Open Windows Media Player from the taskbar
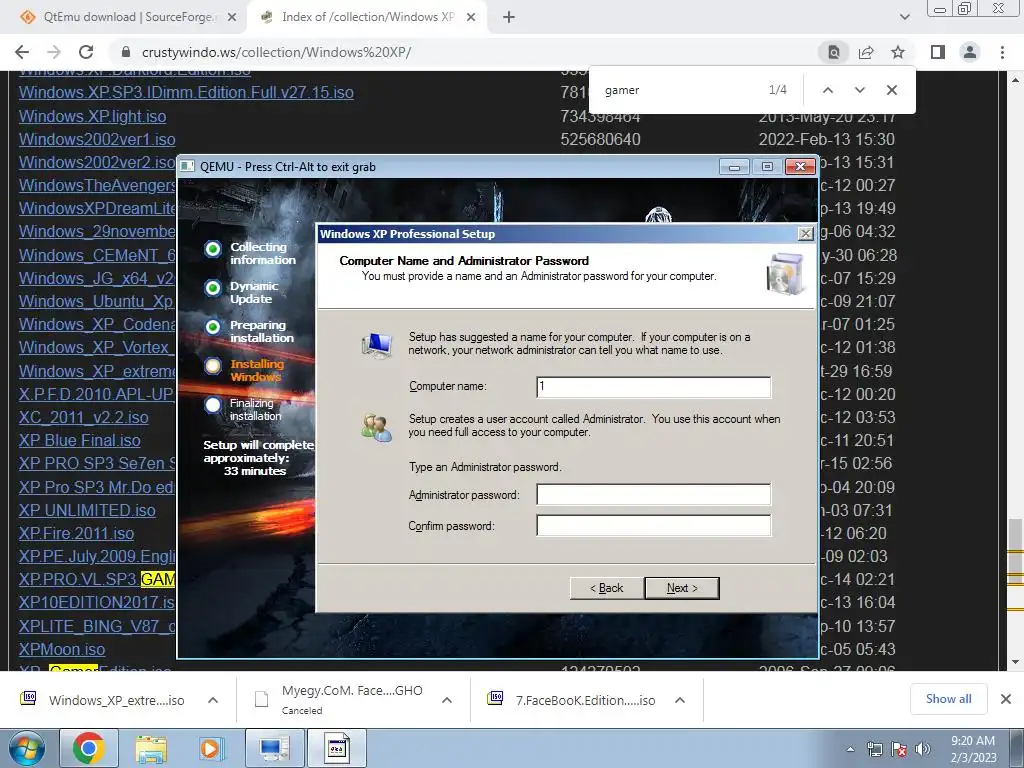This screenshot has width=1024, height=768. (212, 748)
